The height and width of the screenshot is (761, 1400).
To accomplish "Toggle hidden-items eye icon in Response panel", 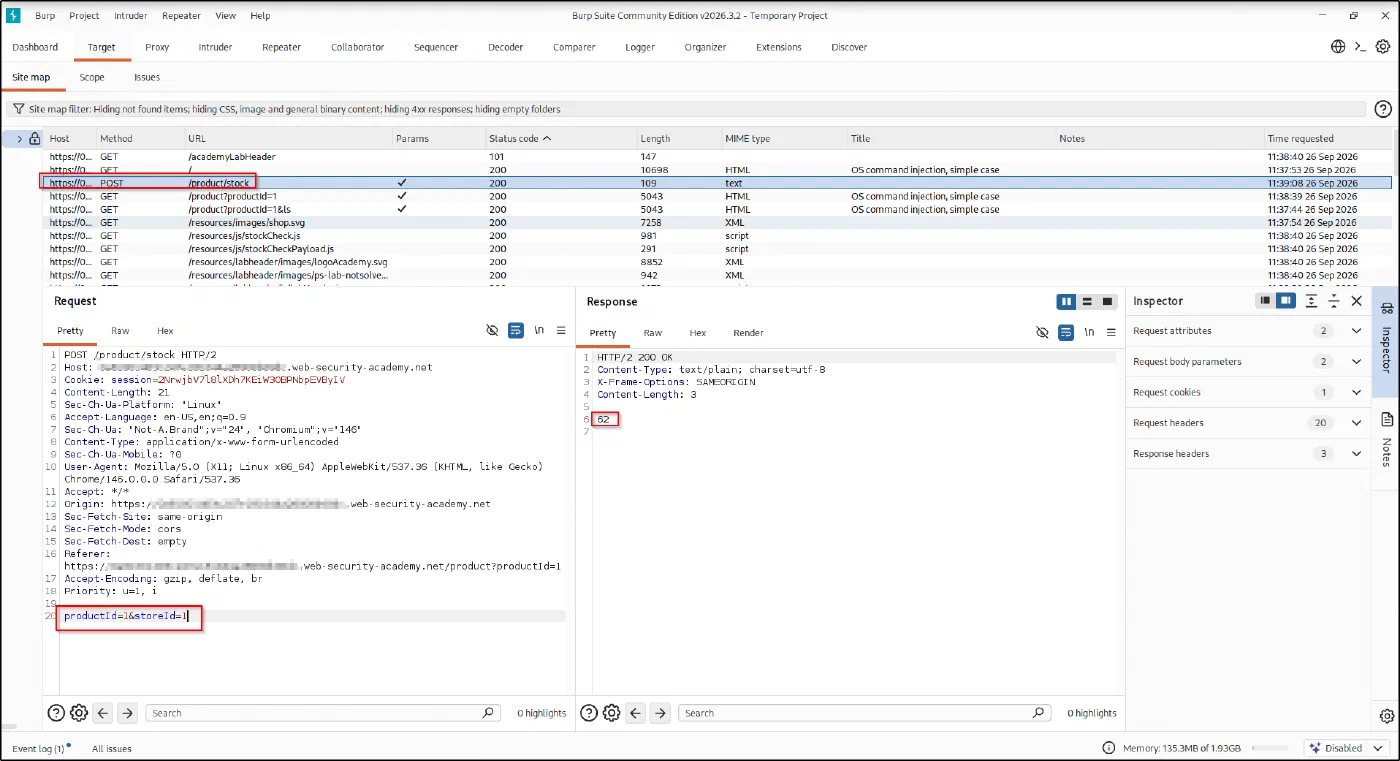I will click(x=1042, y=332).
